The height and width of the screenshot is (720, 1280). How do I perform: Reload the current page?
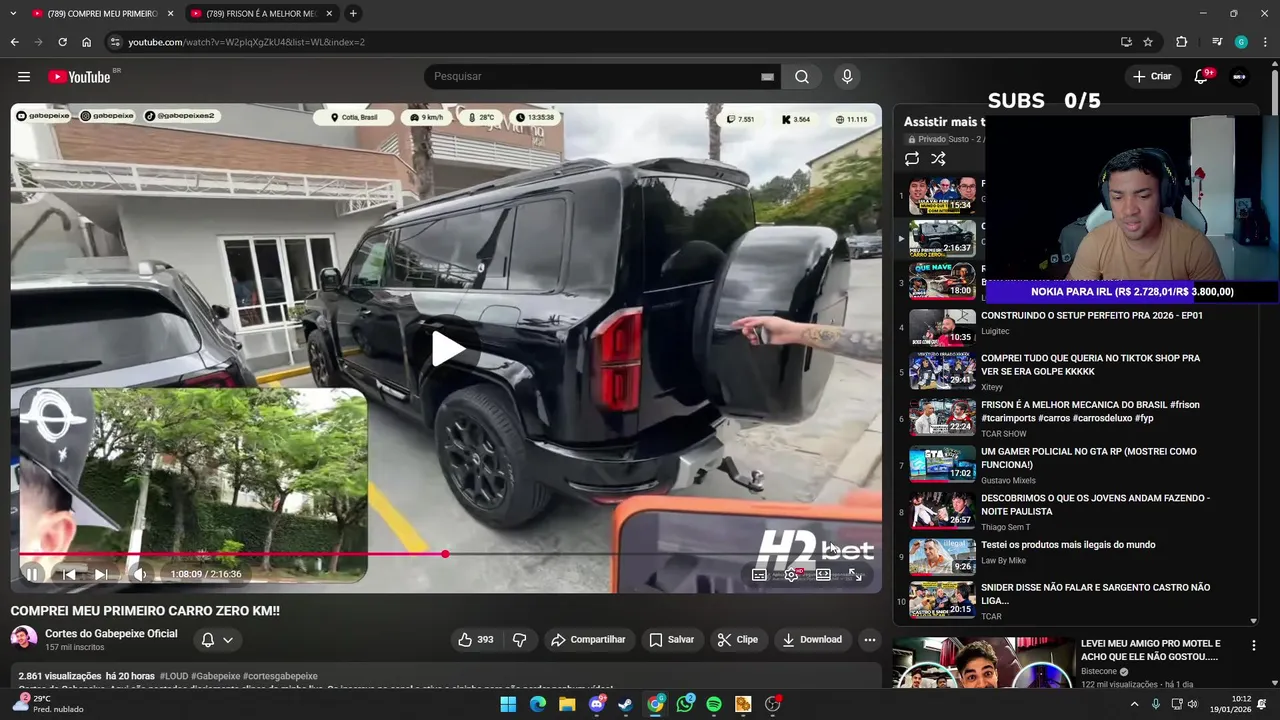pos(62,42)
